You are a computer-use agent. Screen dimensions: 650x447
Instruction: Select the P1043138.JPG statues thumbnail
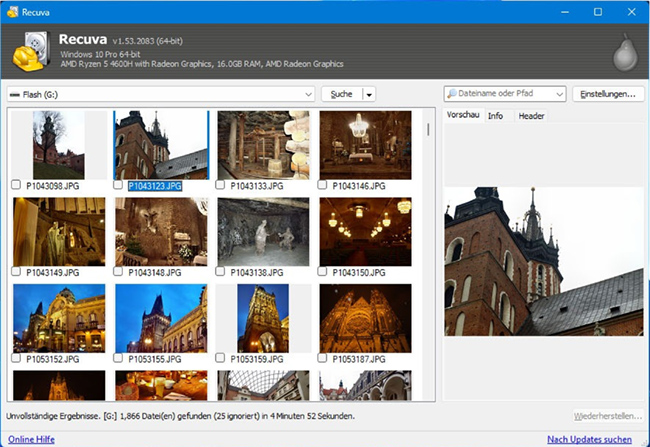point(263,231)
